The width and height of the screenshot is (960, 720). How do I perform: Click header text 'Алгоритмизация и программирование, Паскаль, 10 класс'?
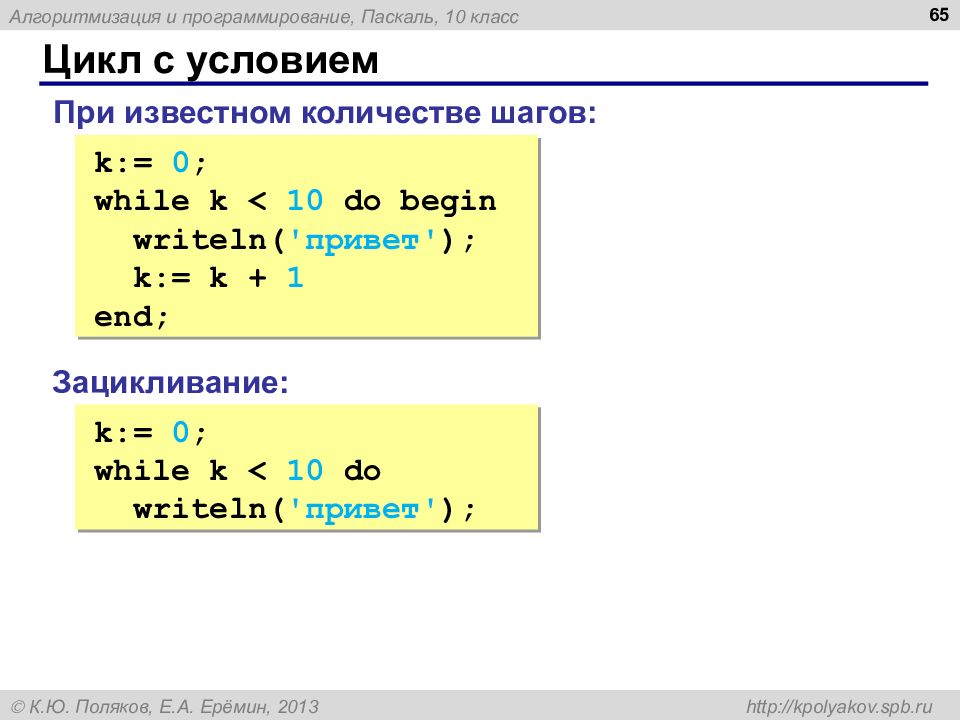point(264,17)
